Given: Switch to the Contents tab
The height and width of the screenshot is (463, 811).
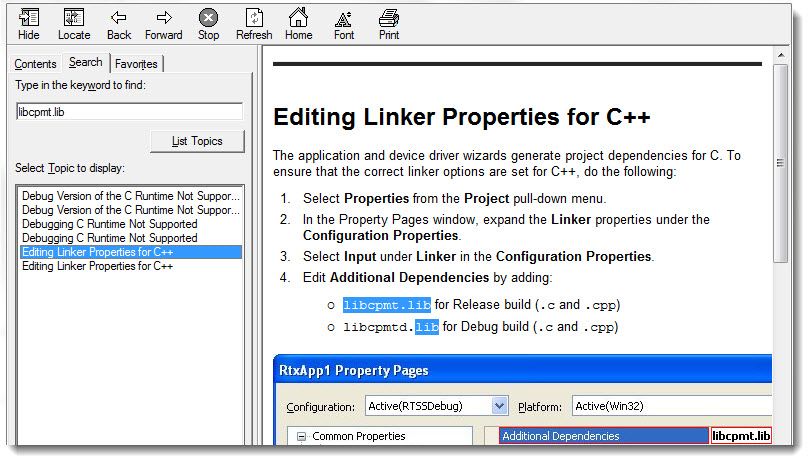Looking at the screenshot, I should coord(35,64).
